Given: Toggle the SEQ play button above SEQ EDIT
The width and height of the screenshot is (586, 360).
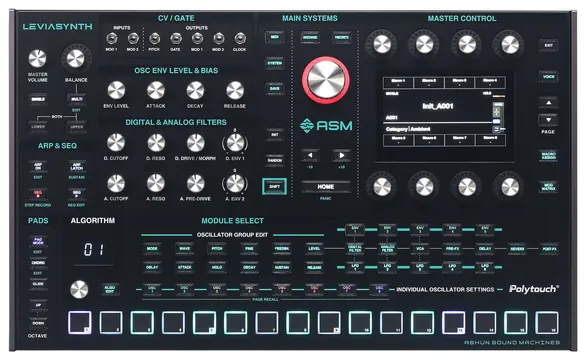Looking at the screenshot, I should (x=76, y=194).
